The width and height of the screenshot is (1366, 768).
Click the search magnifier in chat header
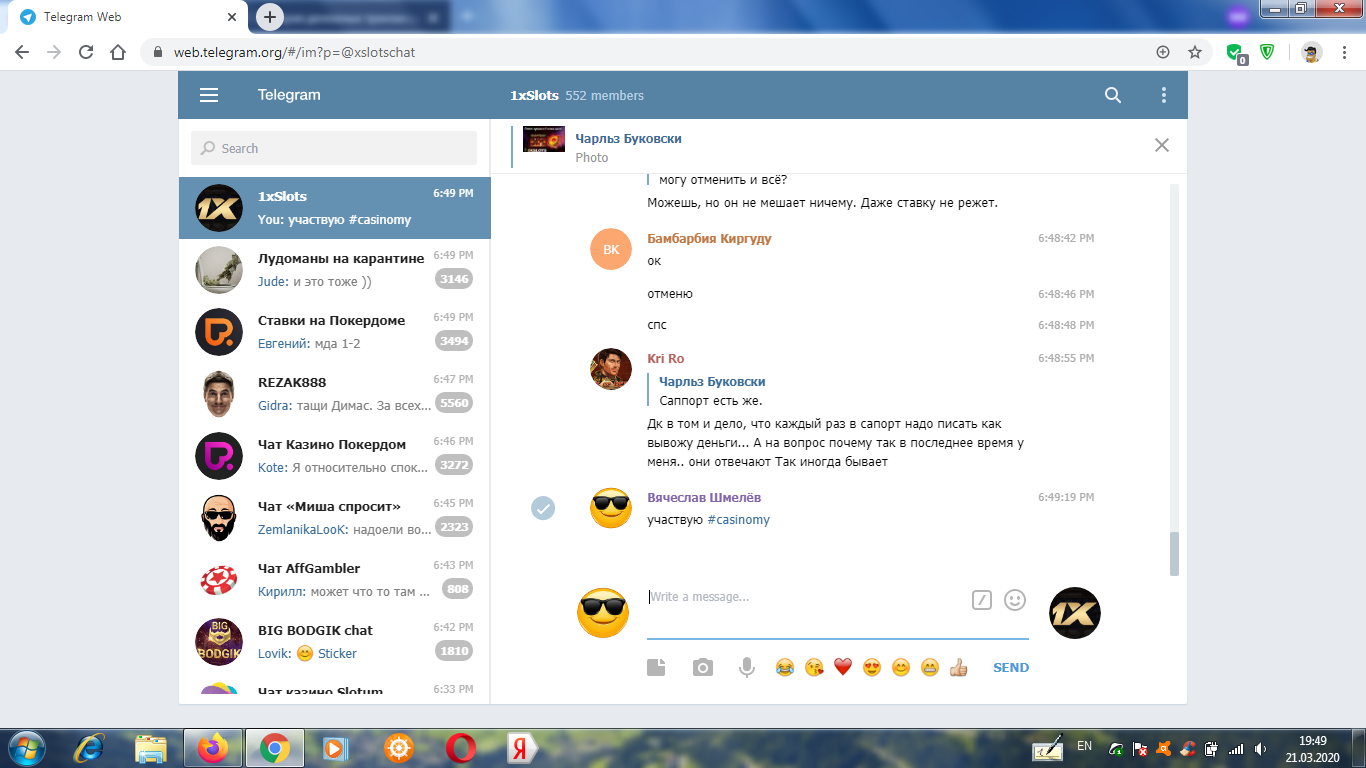coord(1113,95)
